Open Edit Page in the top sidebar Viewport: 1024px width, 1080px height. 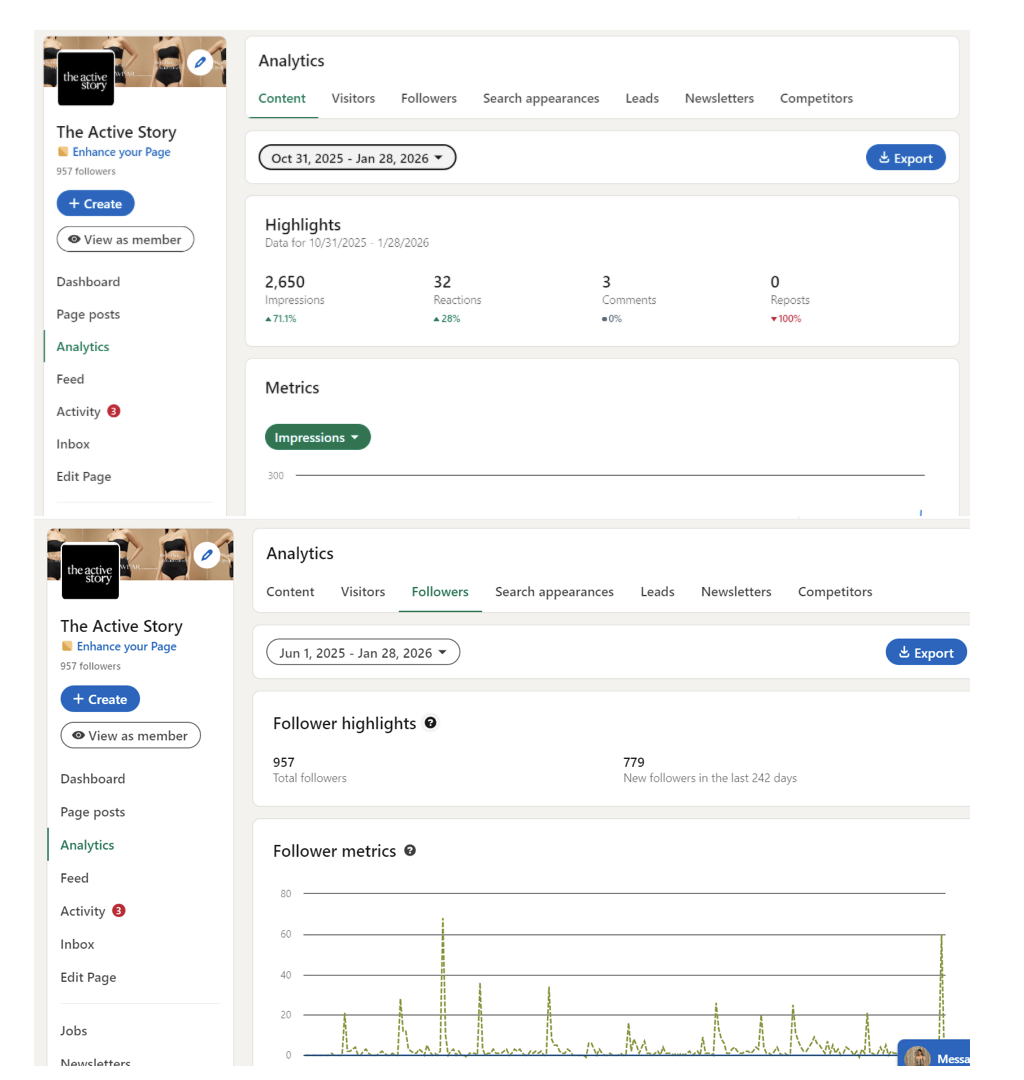83,476
